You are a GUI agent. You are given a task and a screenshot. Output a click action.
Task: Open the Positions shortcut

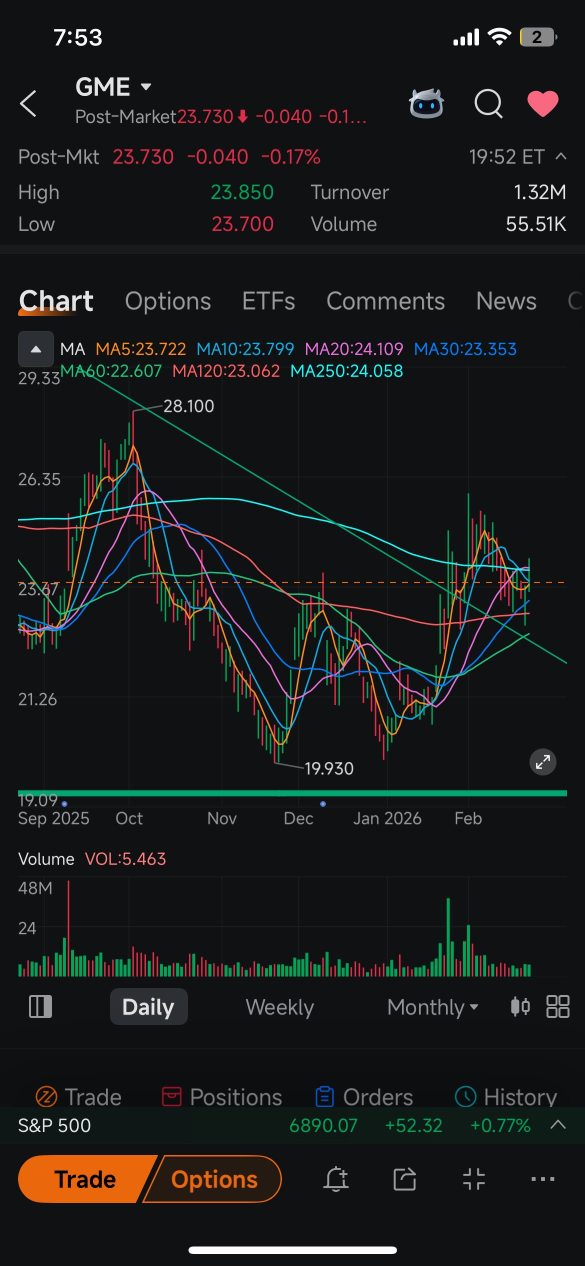[221, 1097]
